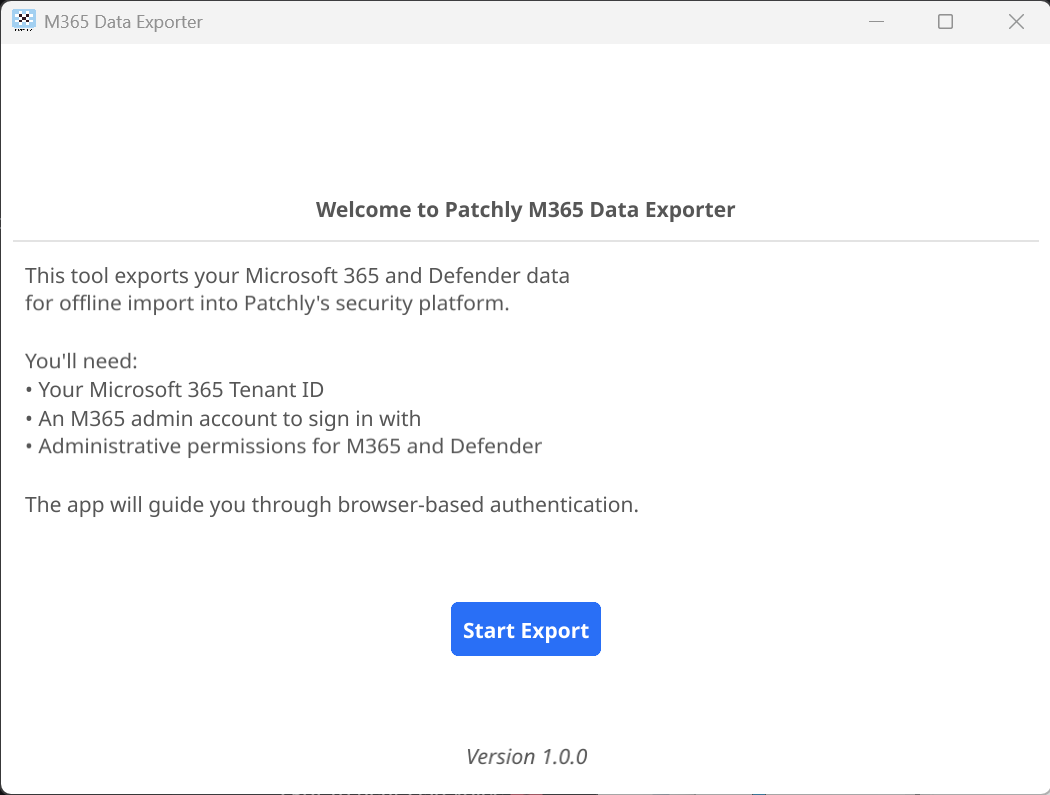Close the M365 Data Exporter window

pos(1016,21)
